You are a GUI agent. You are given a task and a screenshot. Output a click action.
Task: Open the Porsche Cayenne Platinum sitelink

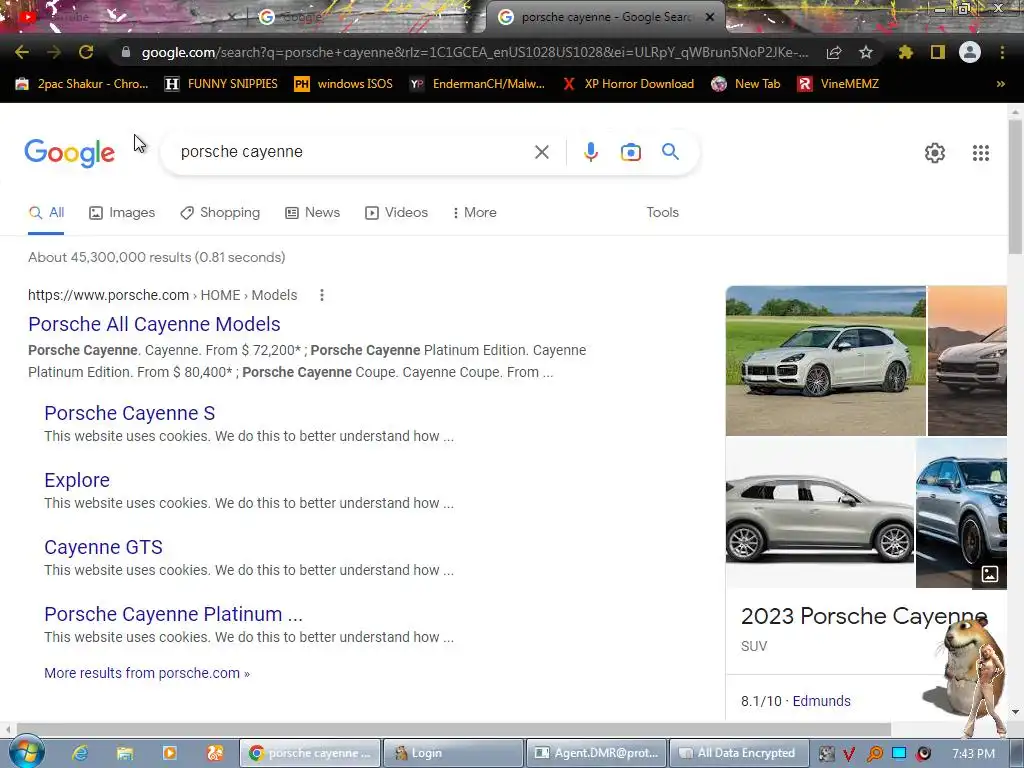pos(173,615)
